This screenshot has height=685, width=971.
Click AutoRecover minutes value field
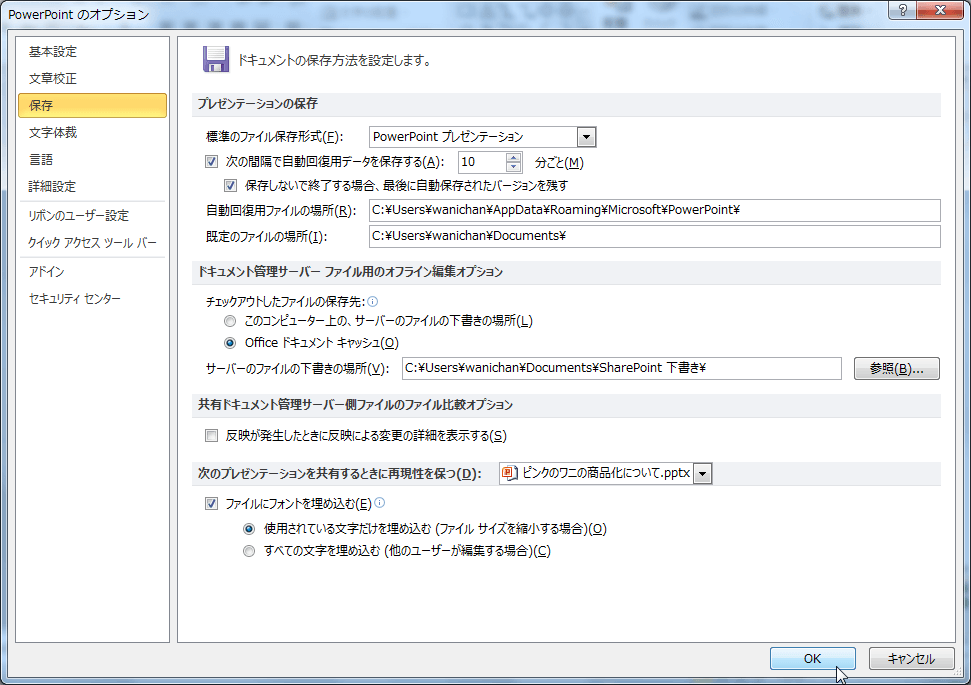pos(482,162)
